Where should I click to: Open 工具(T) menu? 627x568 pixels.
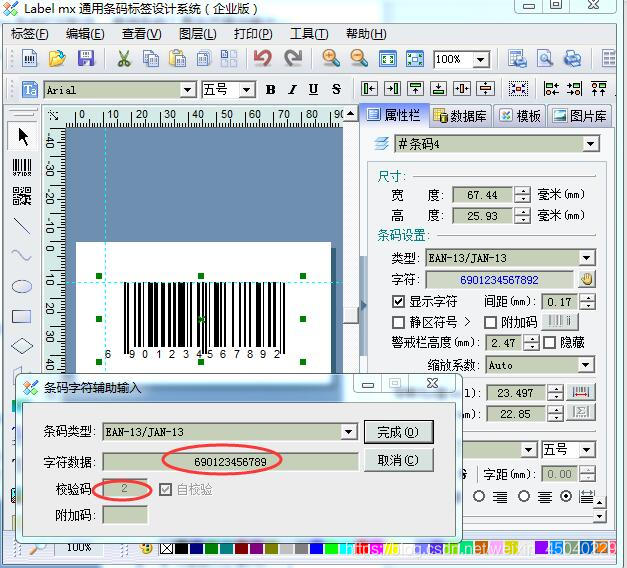(x=309, y=34)
